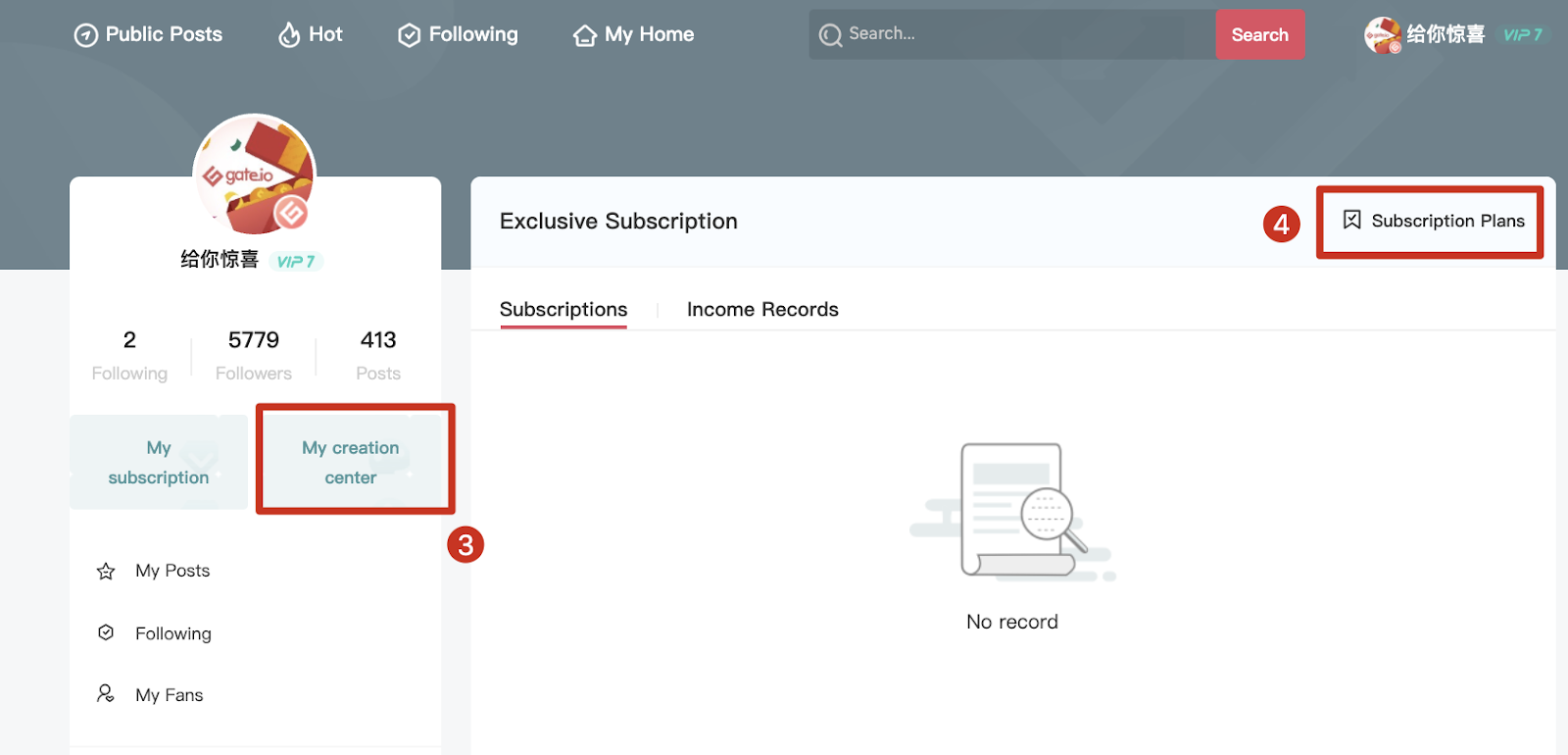This screenshot has height=755, width=1568.
Task: View the 5779 Followers count
Action: (x=254, y=354)
